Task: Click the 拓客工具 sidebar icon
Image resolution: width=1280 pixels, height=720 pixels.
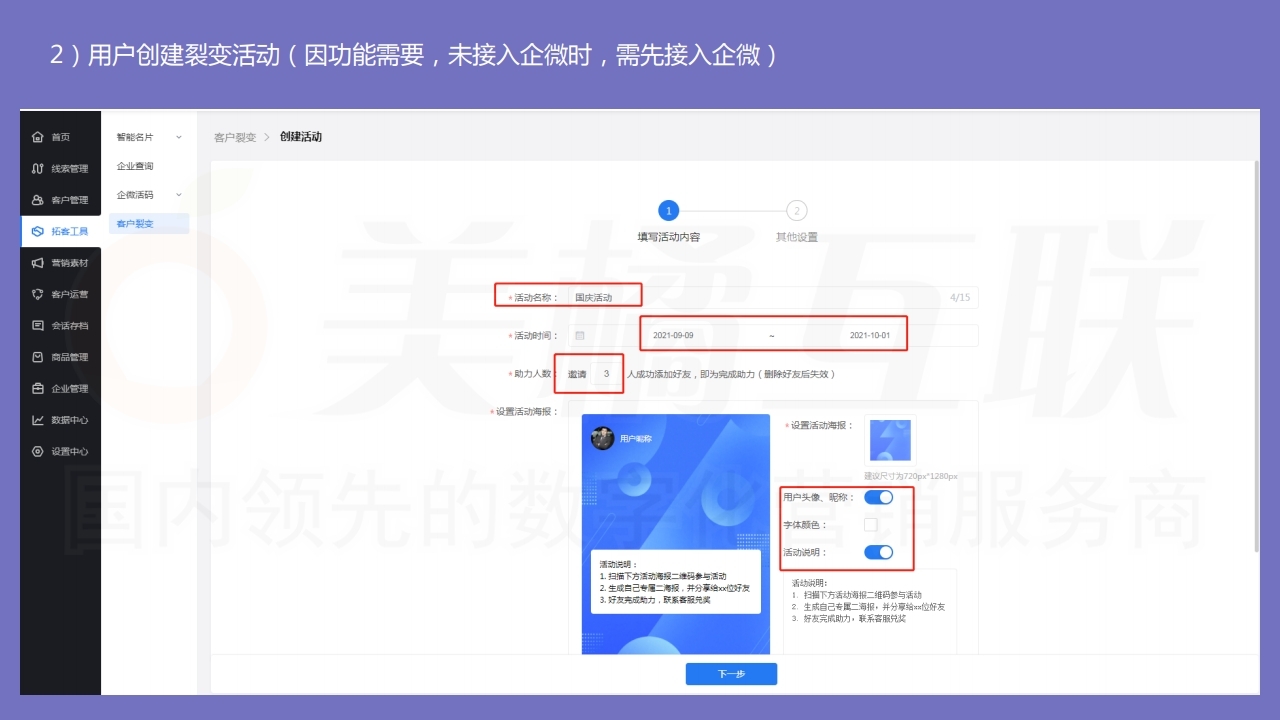Action: (38, 231)
